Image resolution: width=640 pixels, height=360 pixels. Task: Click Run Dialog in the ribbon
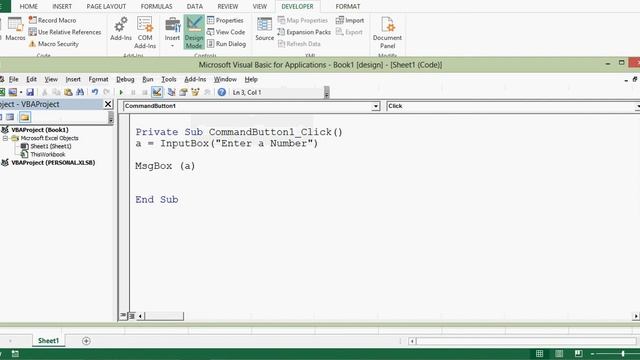(x=226, y=44)
